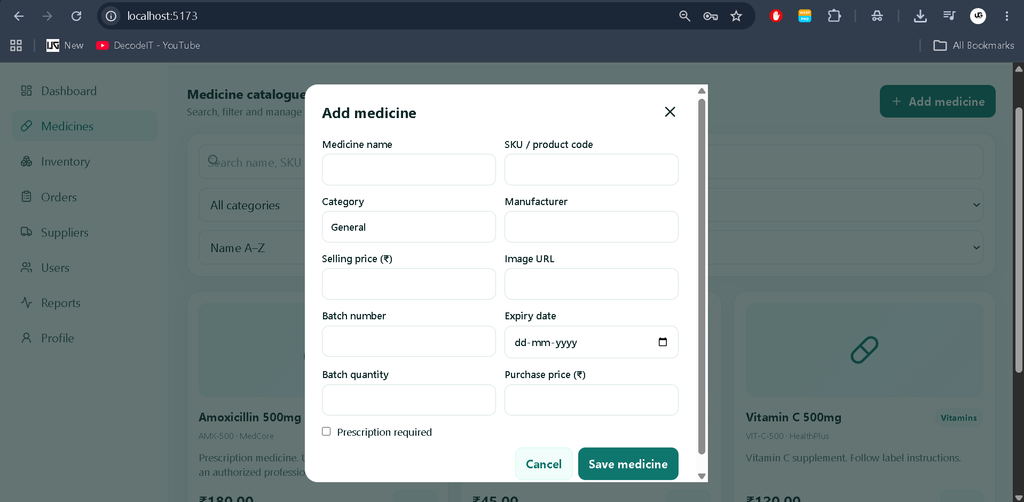Click the pill image on Vitamin C card
The width and height of the screenshot is (1024, 502).
click(864, 350)
